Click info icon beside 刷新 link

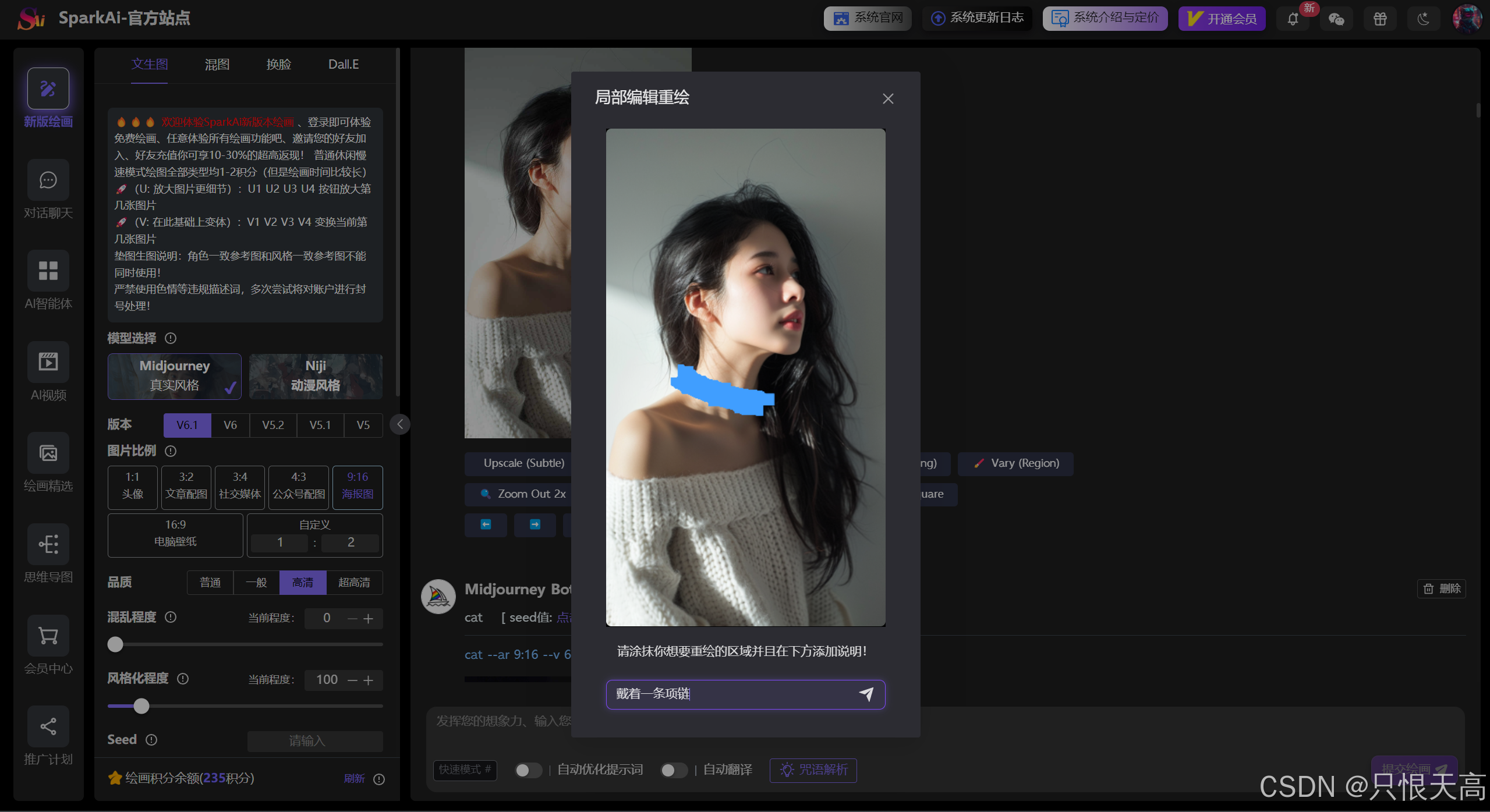[379, 779]
